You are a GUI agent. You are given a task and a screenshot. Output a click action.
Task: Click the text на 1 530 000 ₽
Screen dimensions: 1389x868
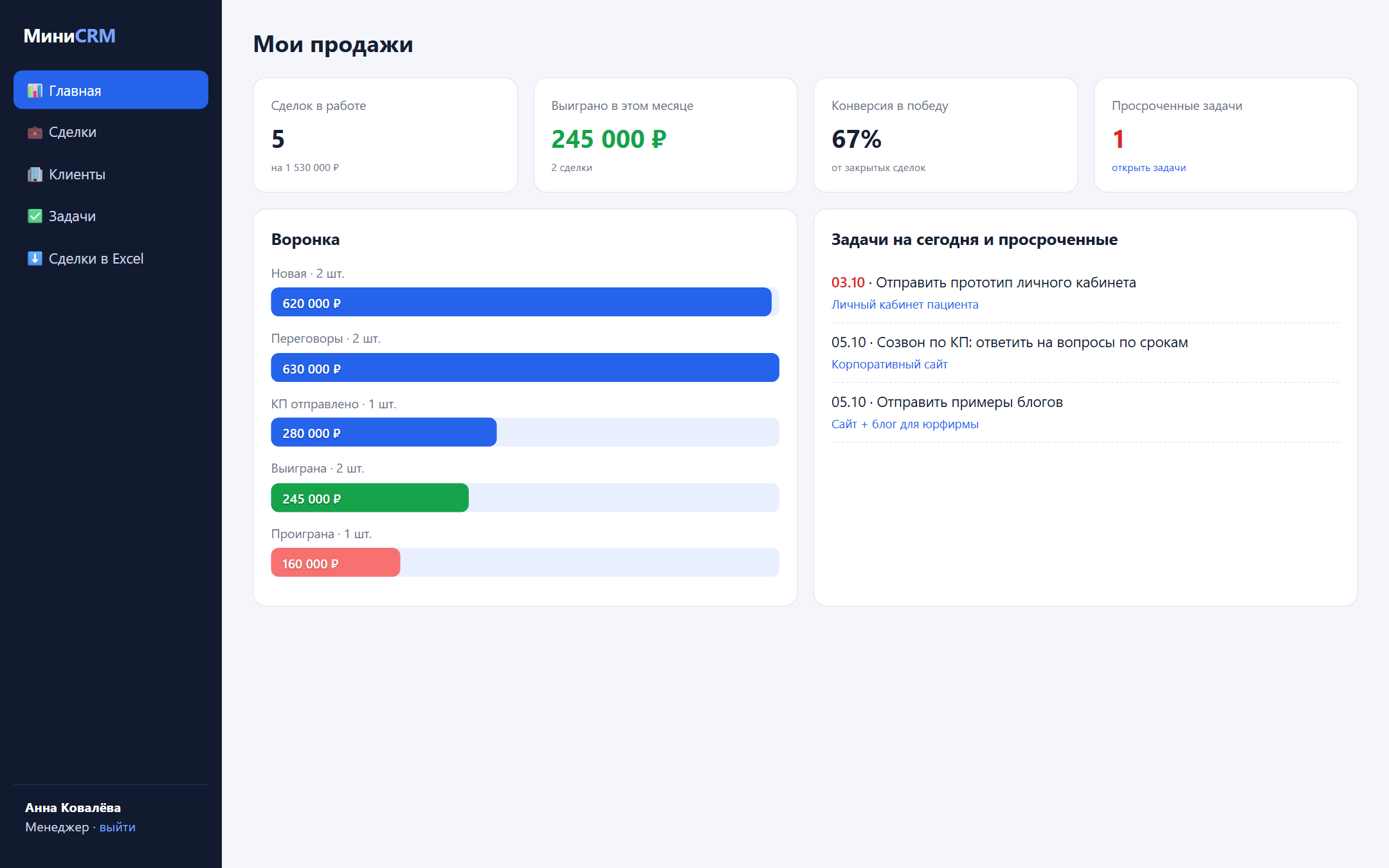click(x=305, y=168)
